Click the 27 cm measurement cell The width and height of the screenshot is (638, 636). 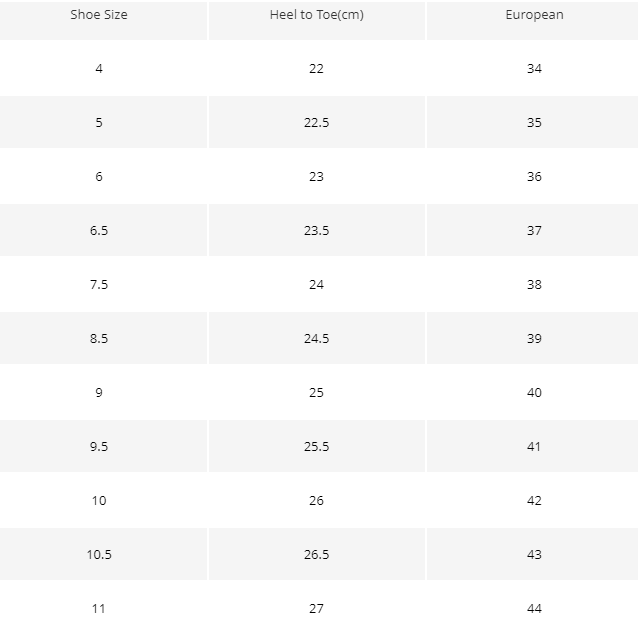pyautogui.click(x=317, y=608)
